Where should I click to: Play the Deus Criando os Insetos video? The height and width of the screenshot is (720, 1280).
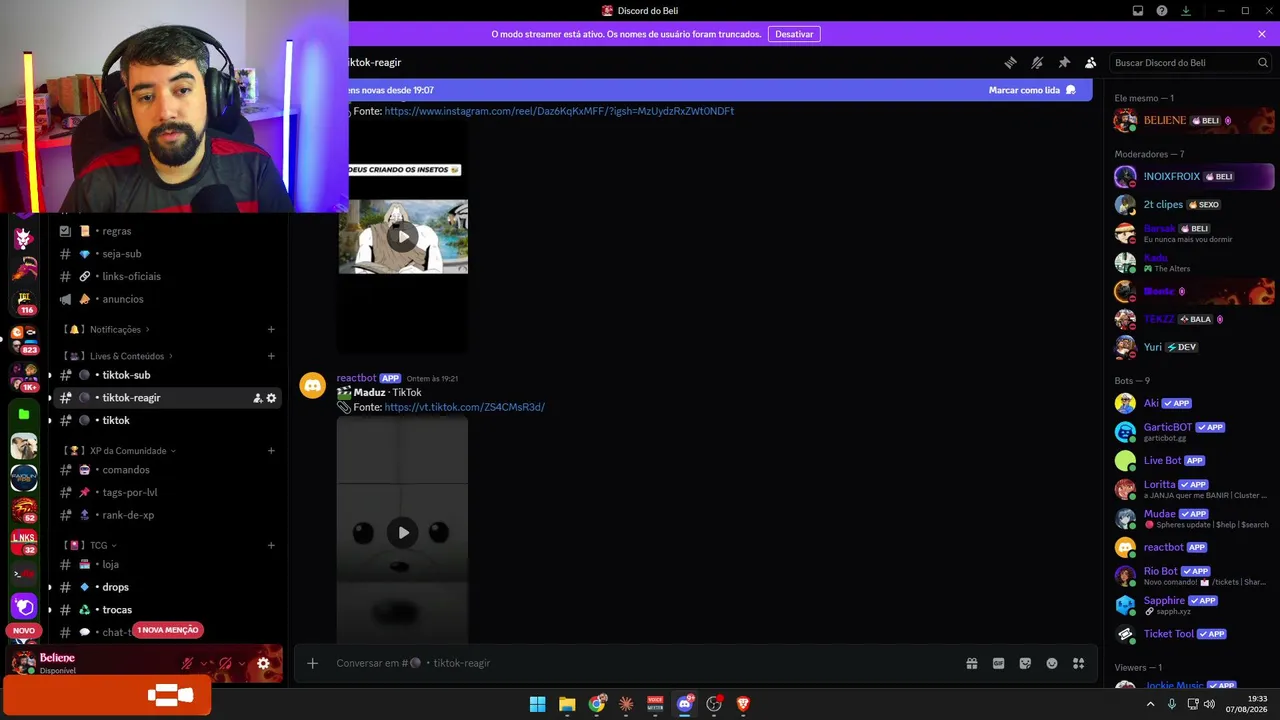coord(403,237)
